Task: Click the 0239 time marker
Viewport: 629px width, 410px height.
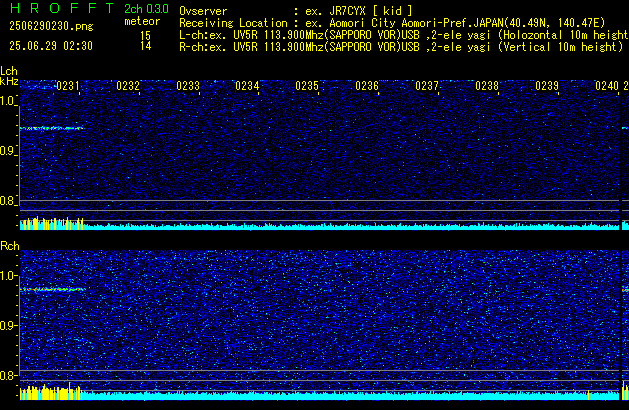Action: click(547, 86)
